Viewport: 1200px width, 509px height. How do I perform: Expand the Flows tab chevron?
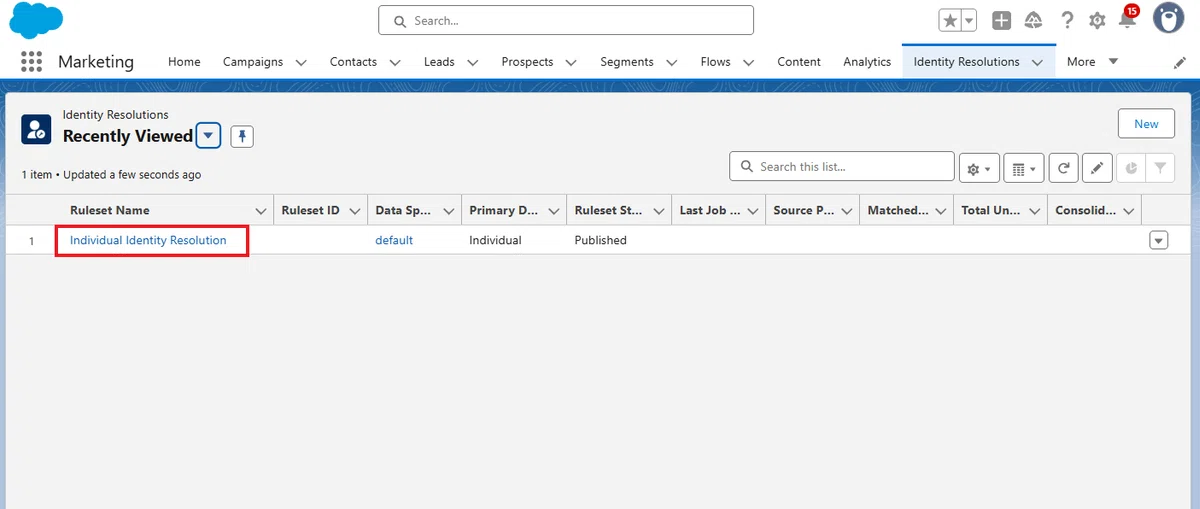coord(748,62)
